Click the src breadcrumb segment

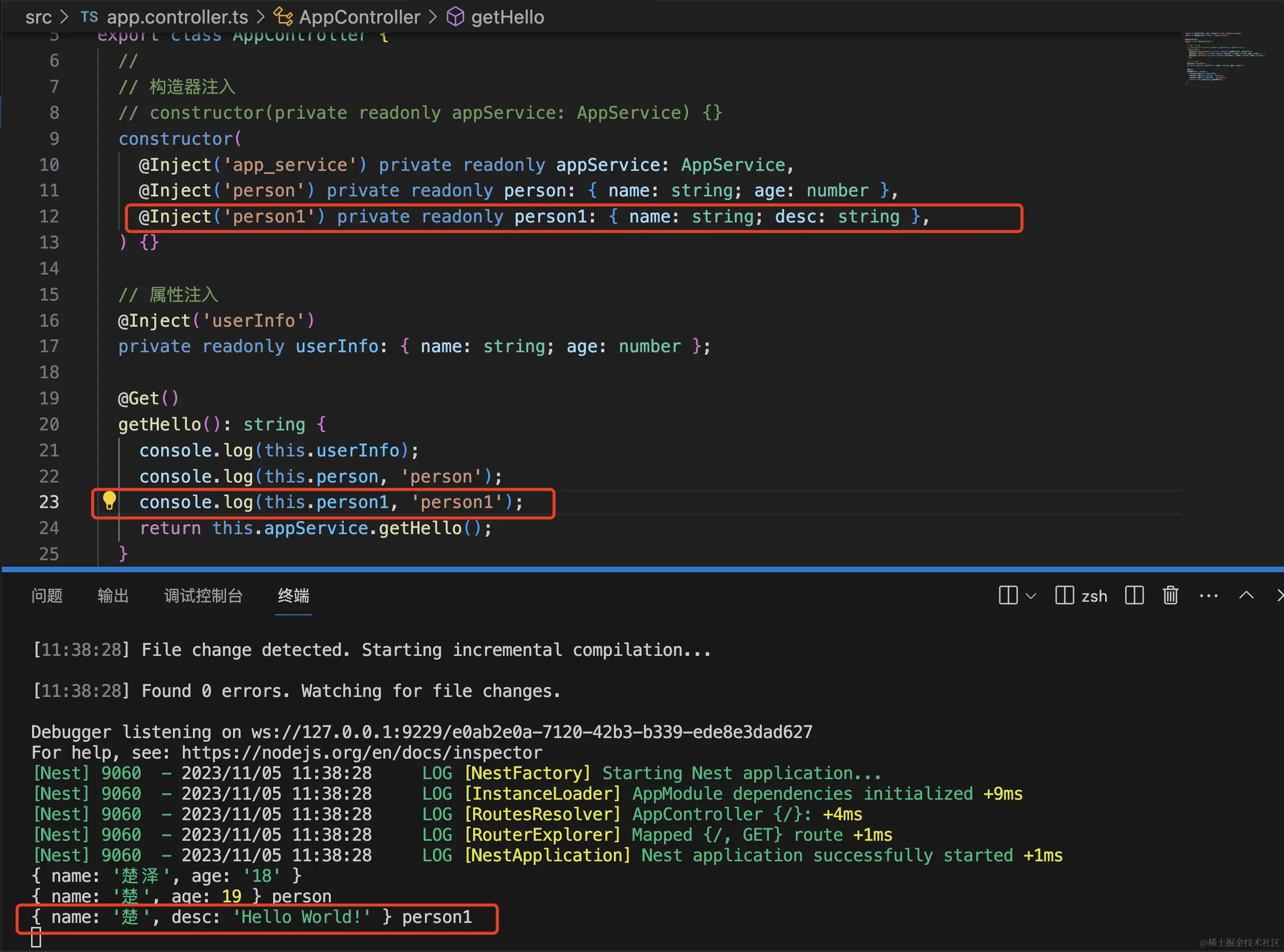(x=39, y=18)
